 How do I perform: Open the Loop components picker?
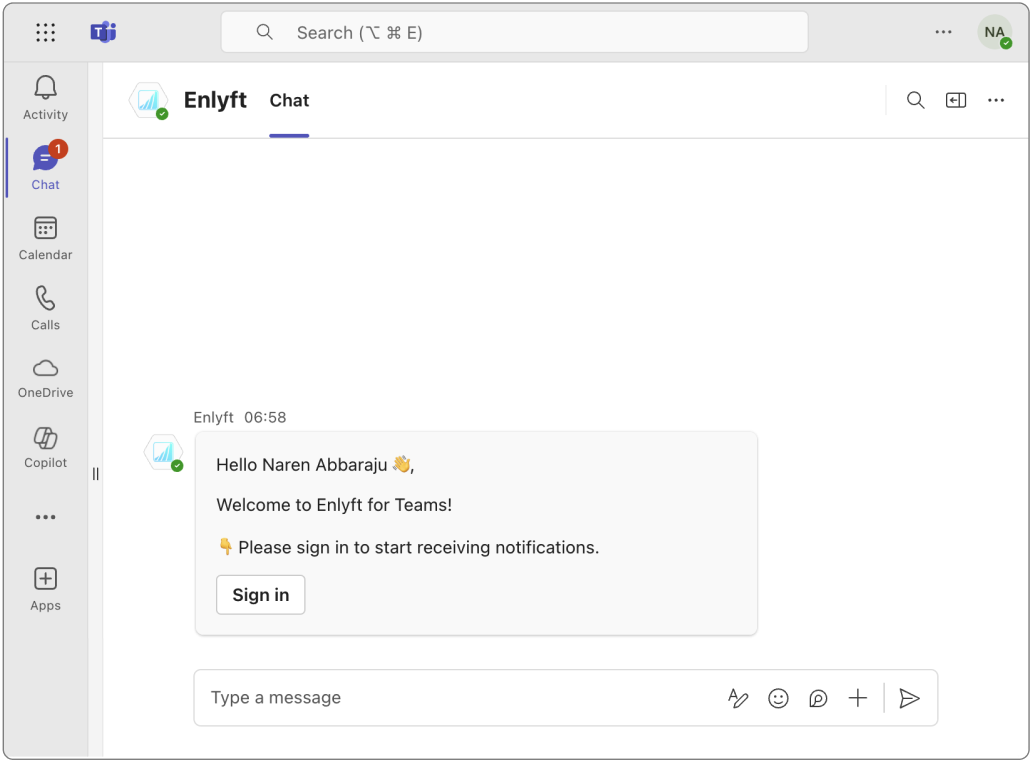click(x=818, y=698)
